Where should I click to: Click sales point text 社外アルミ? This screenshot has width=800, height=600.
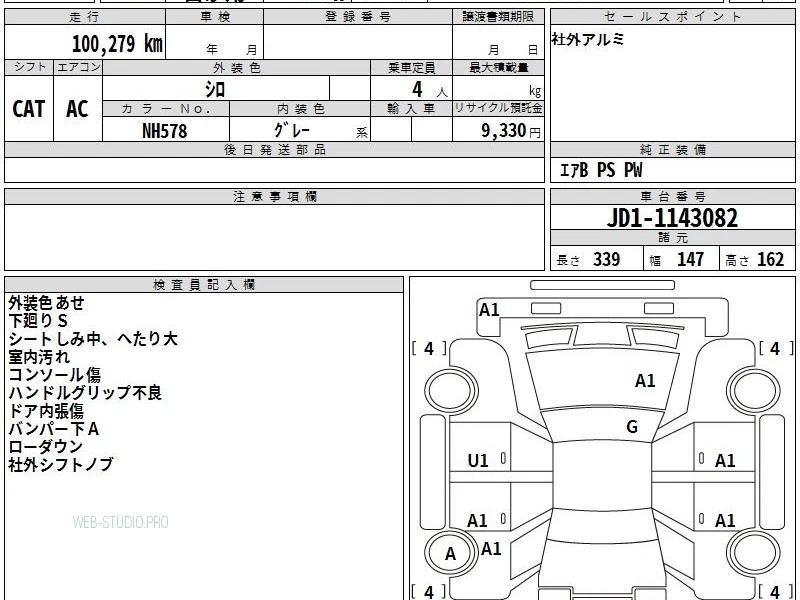587,39
